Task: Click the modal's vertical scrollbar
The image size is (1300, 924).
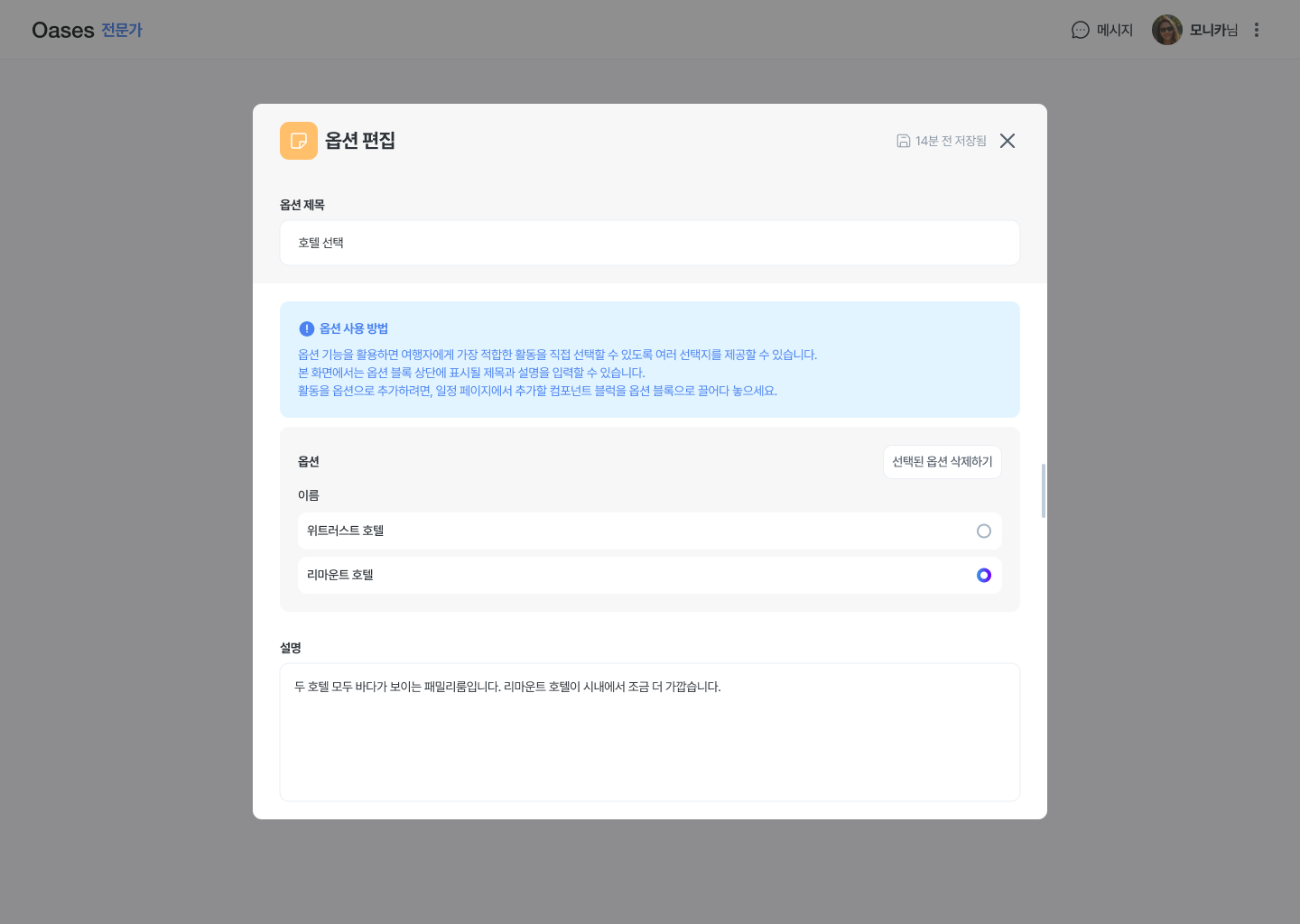Action: click(1044, 491)
